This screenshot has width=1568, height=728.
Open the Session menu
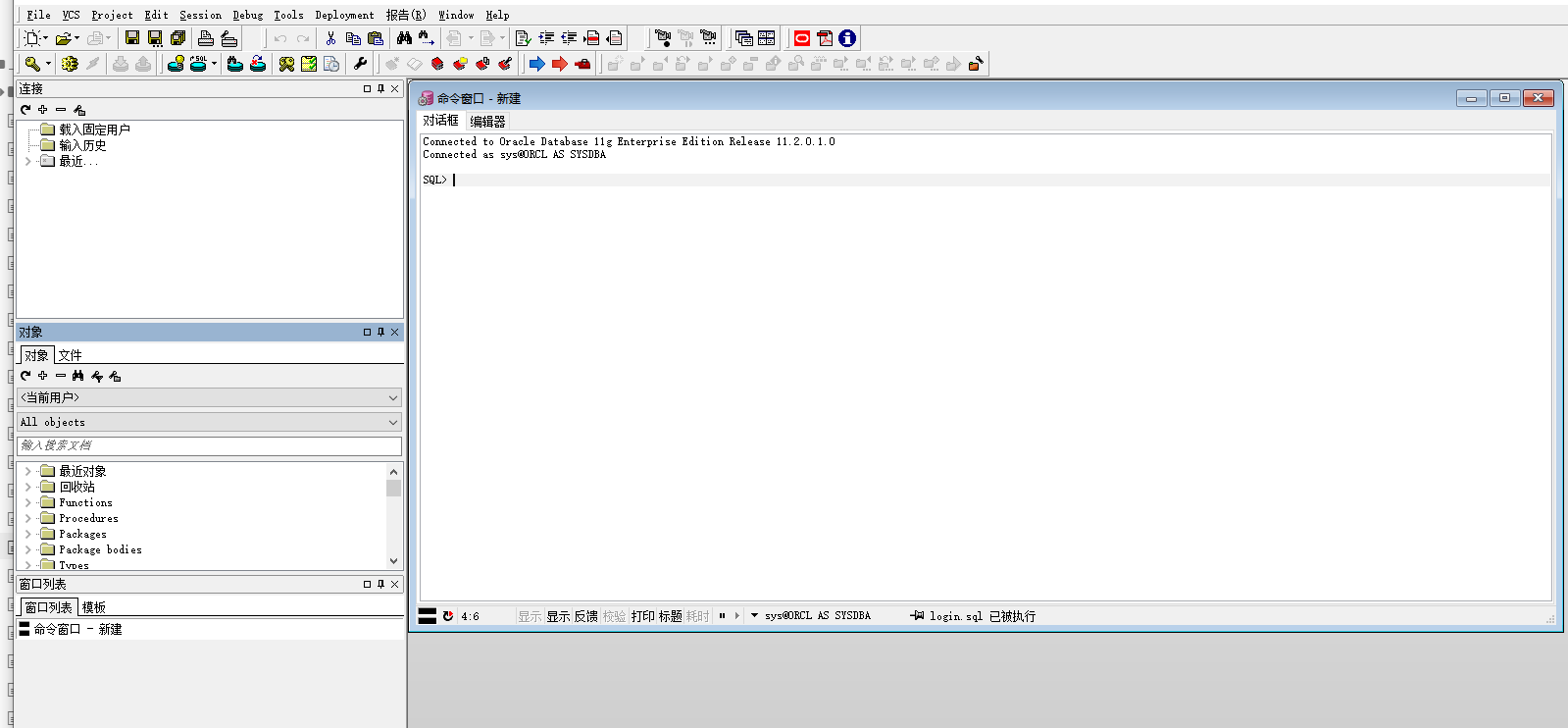(200, 15)
